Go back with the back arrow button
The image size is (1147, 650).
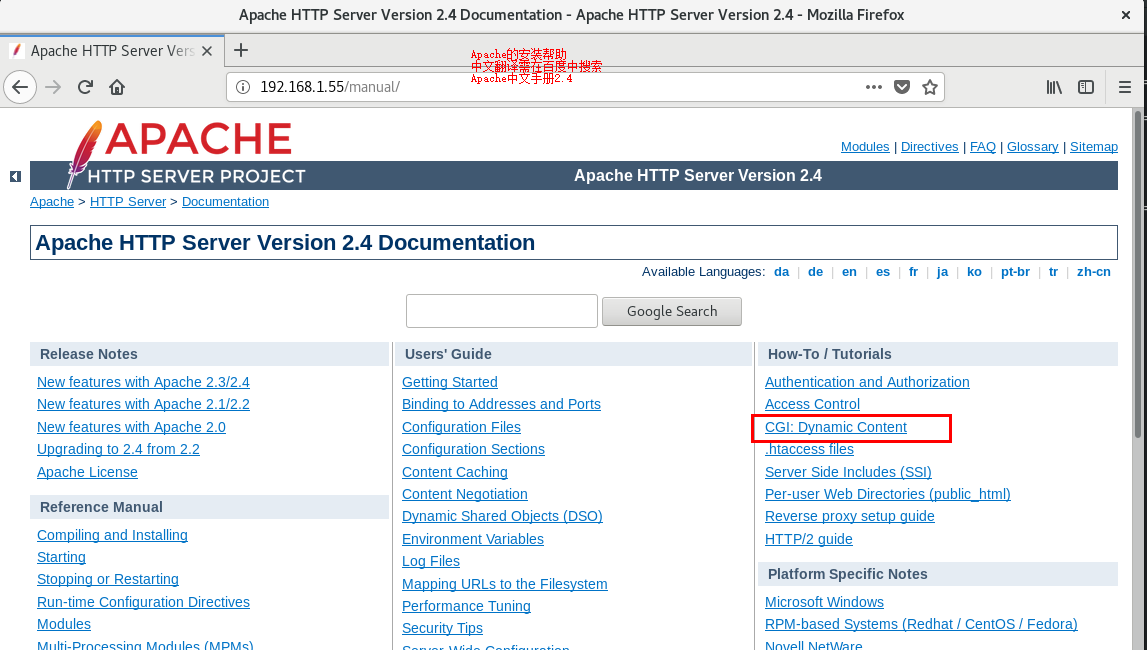pyautogui.click(x=20, y=87)
